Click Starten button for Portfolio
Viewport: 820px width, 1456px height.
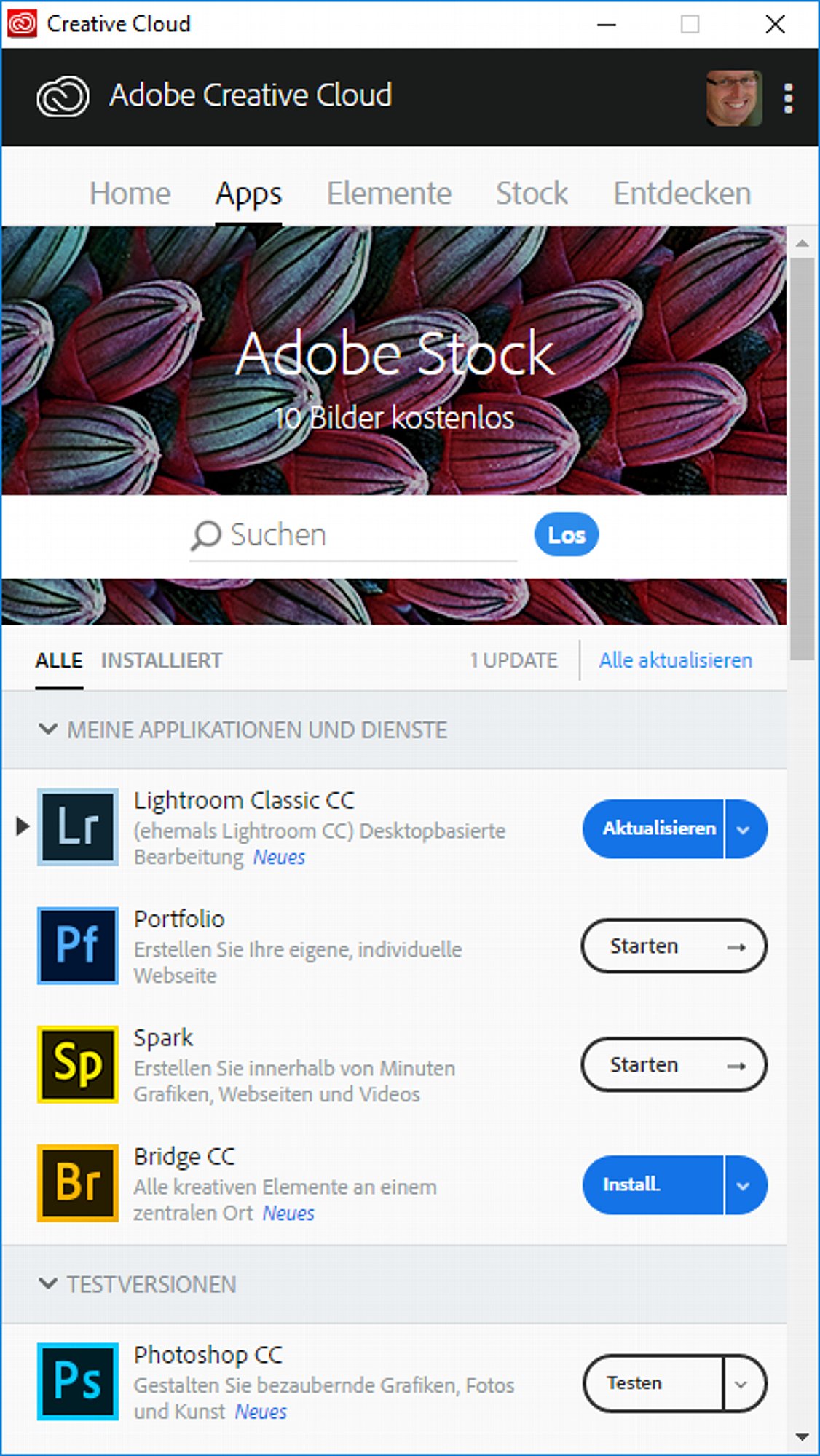(x=674, y=946)
